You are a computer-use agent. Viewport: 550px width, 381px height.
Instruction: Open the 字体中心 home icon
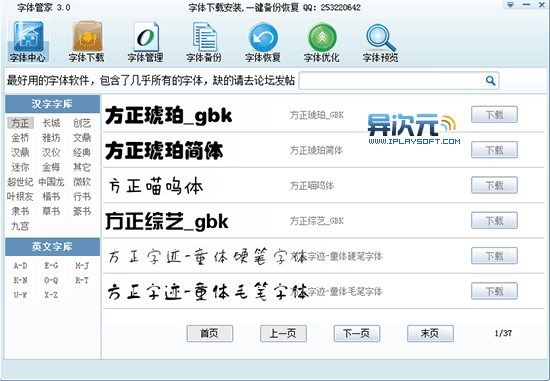(28, 41)
